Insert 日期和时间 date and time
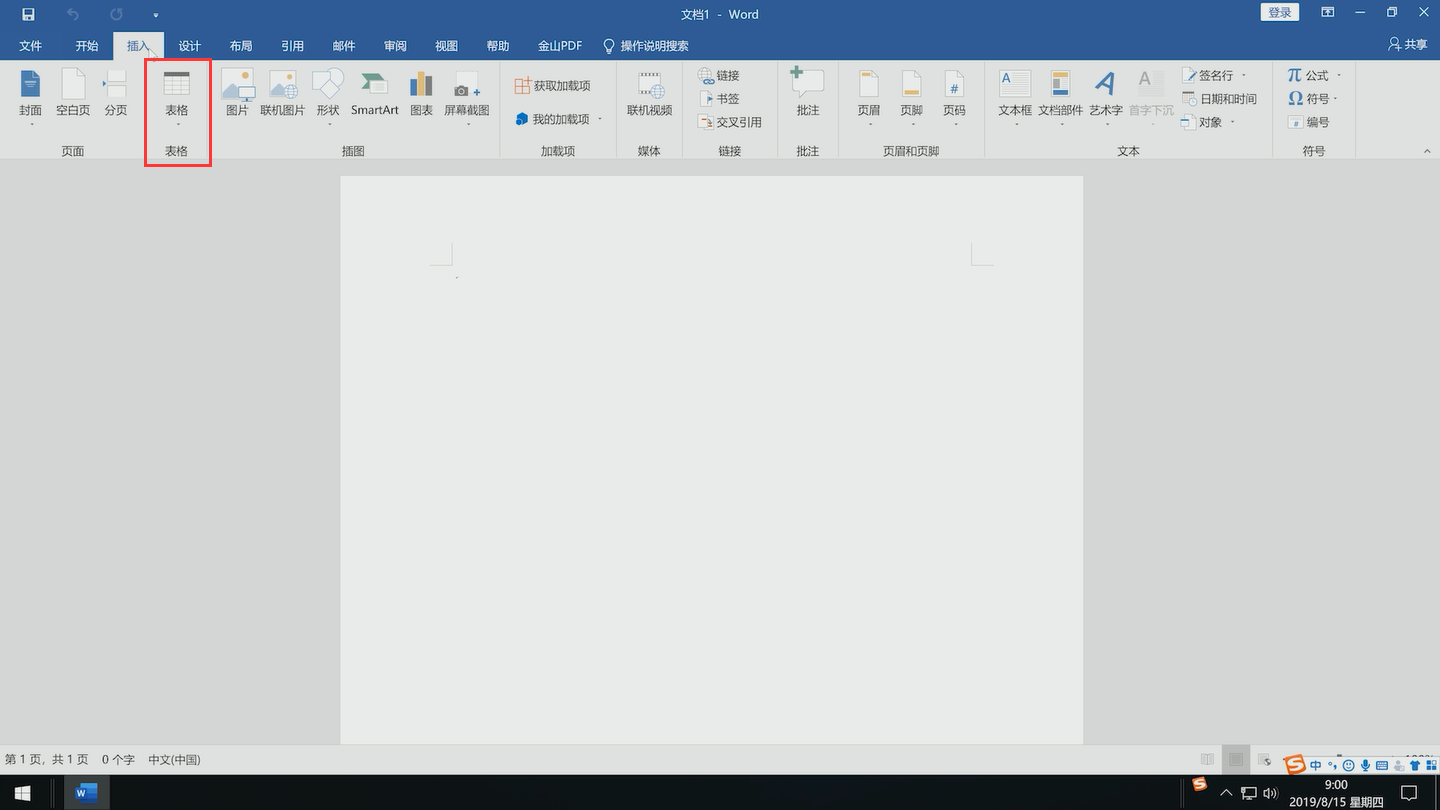Image resolution: width=1440 pixels, height=810 pixels. click(x=1219, y=99)
